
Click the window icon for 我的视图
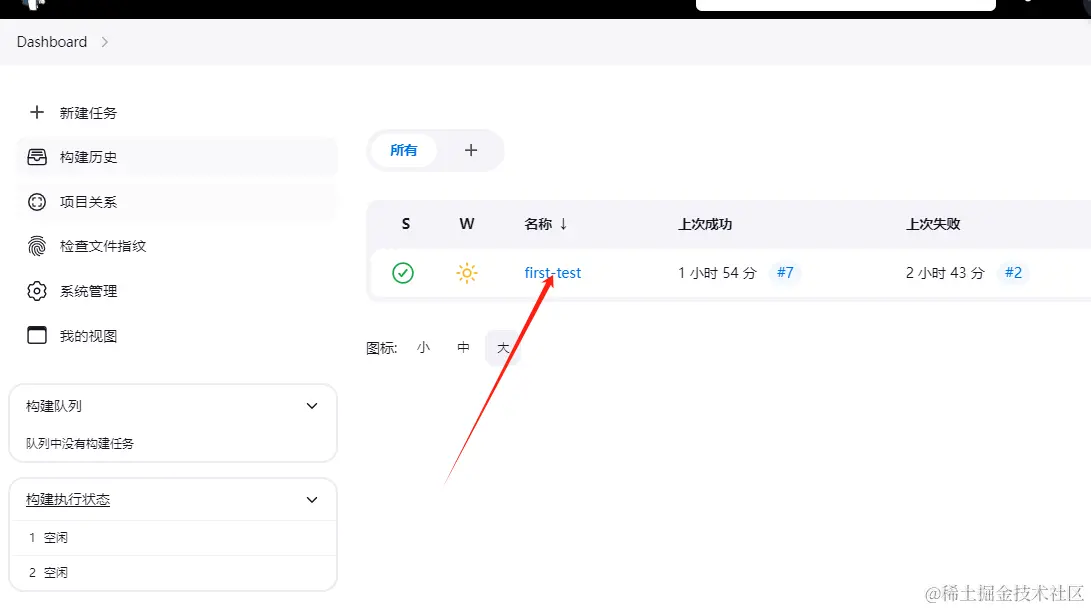pyautogui.click(x=37, y=335)
